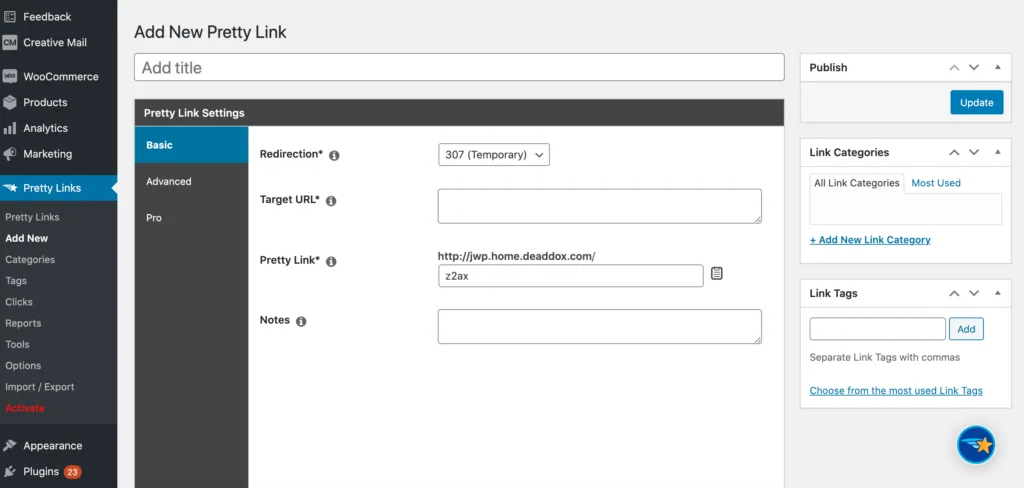
Task: Focus the Target URL text field
Action: click(x=599, y=206)
